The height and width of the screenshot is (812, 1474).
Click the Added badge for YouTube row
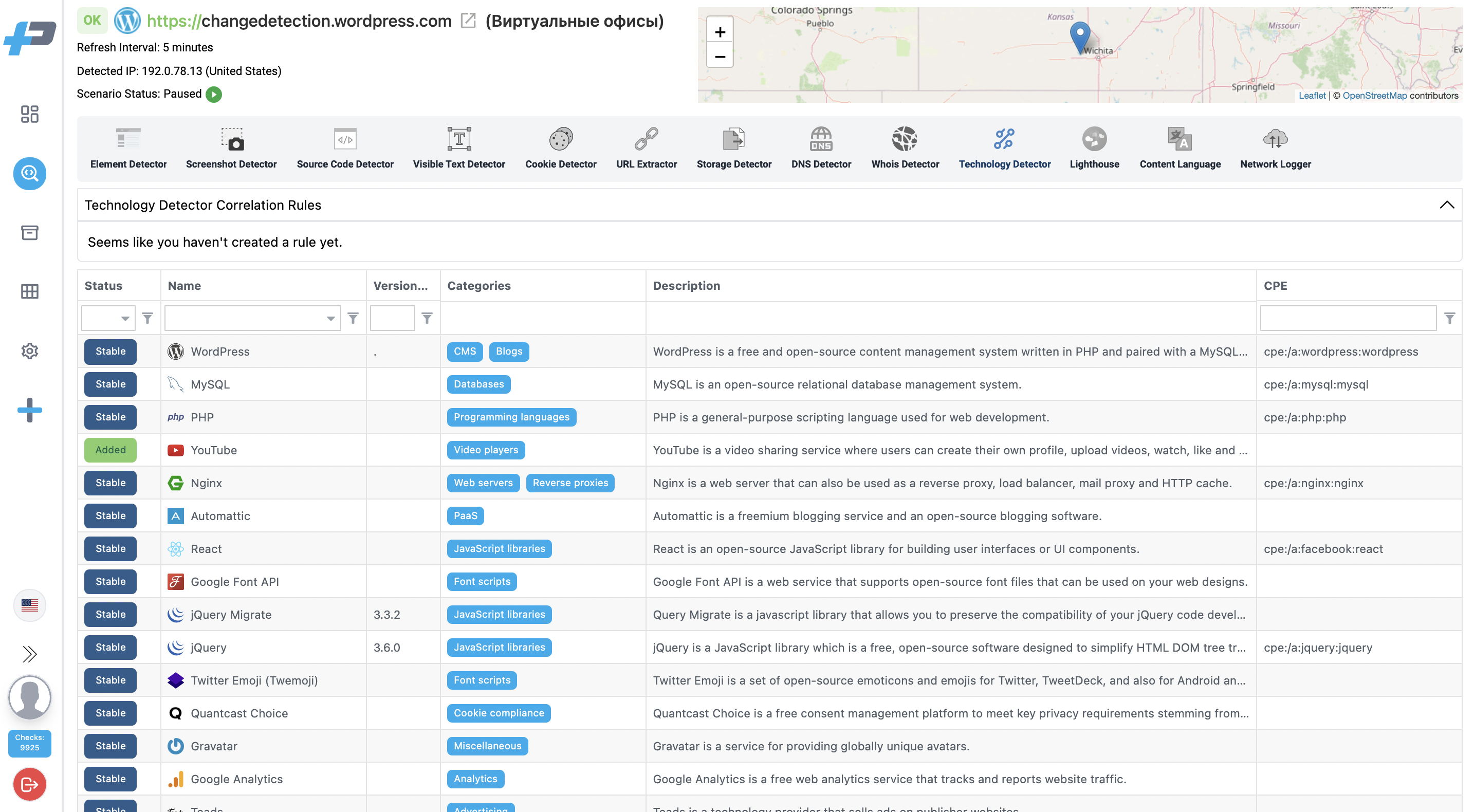[x=110, y=450]
